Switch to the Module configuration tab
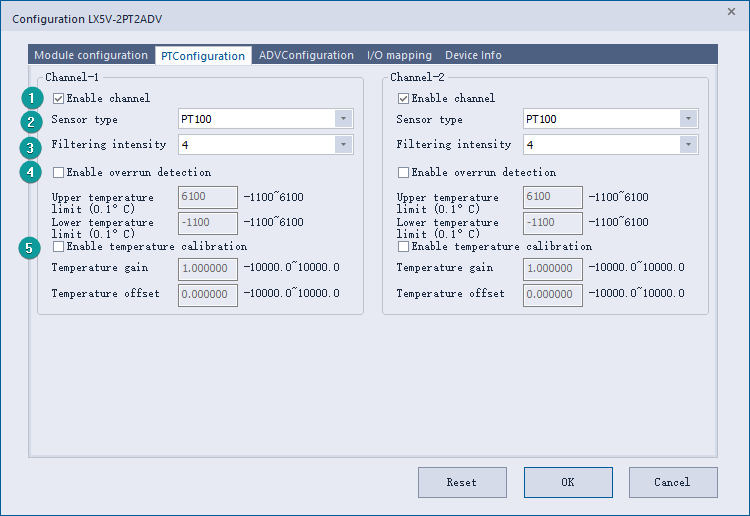Screen dimensions: 750x516 point(91,55)
